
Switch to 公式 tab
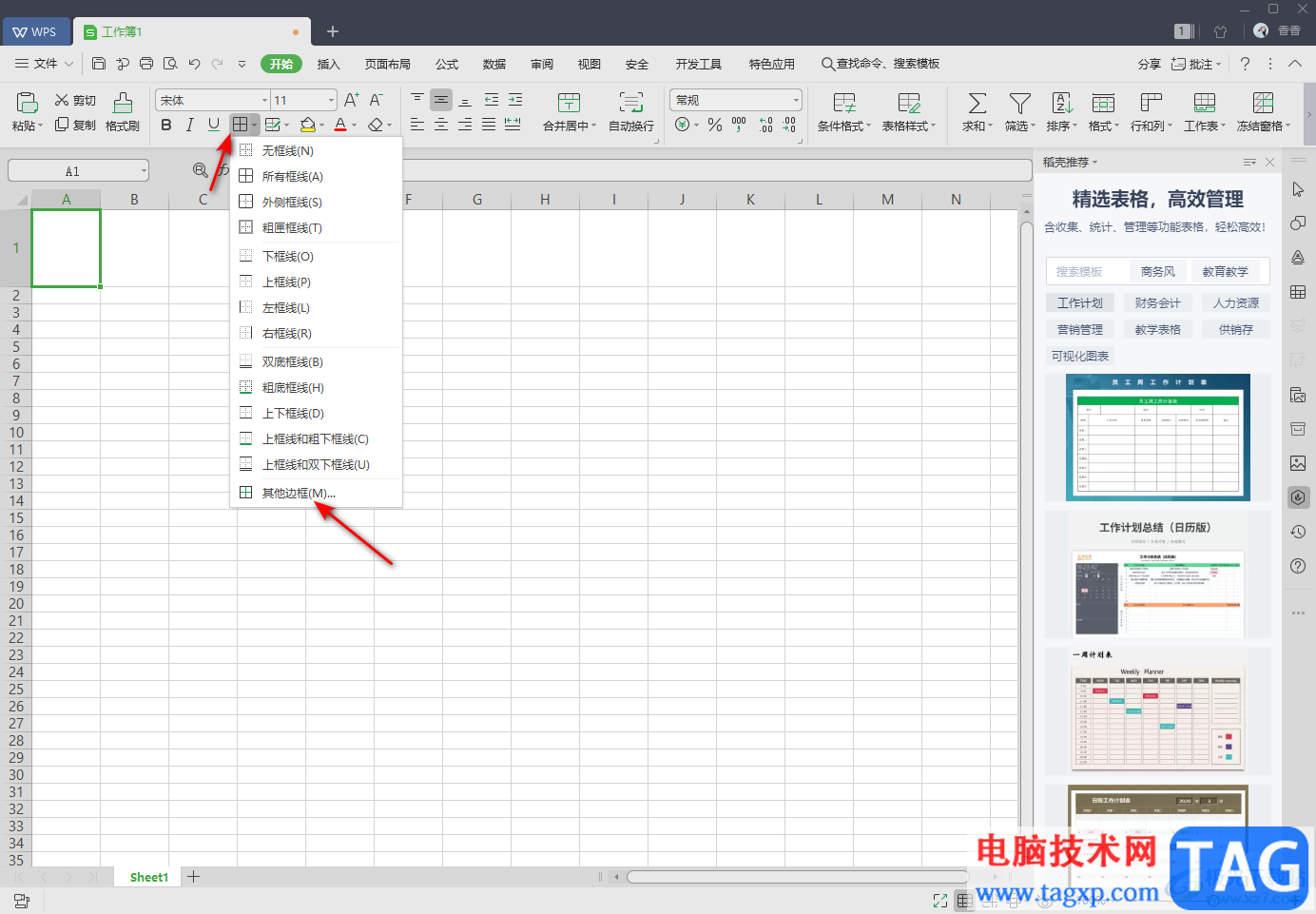point(447,64)
